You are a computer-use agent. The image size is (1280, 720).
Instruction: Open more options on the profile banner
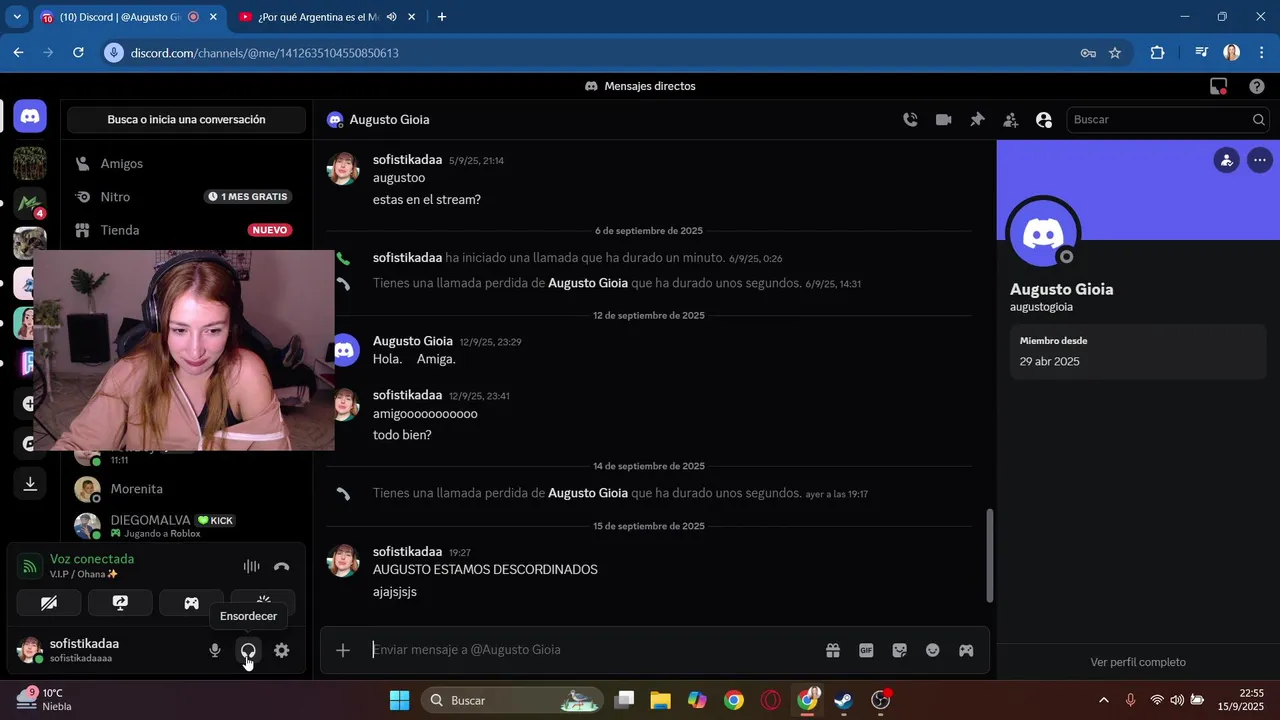(x=1259, y=160)
